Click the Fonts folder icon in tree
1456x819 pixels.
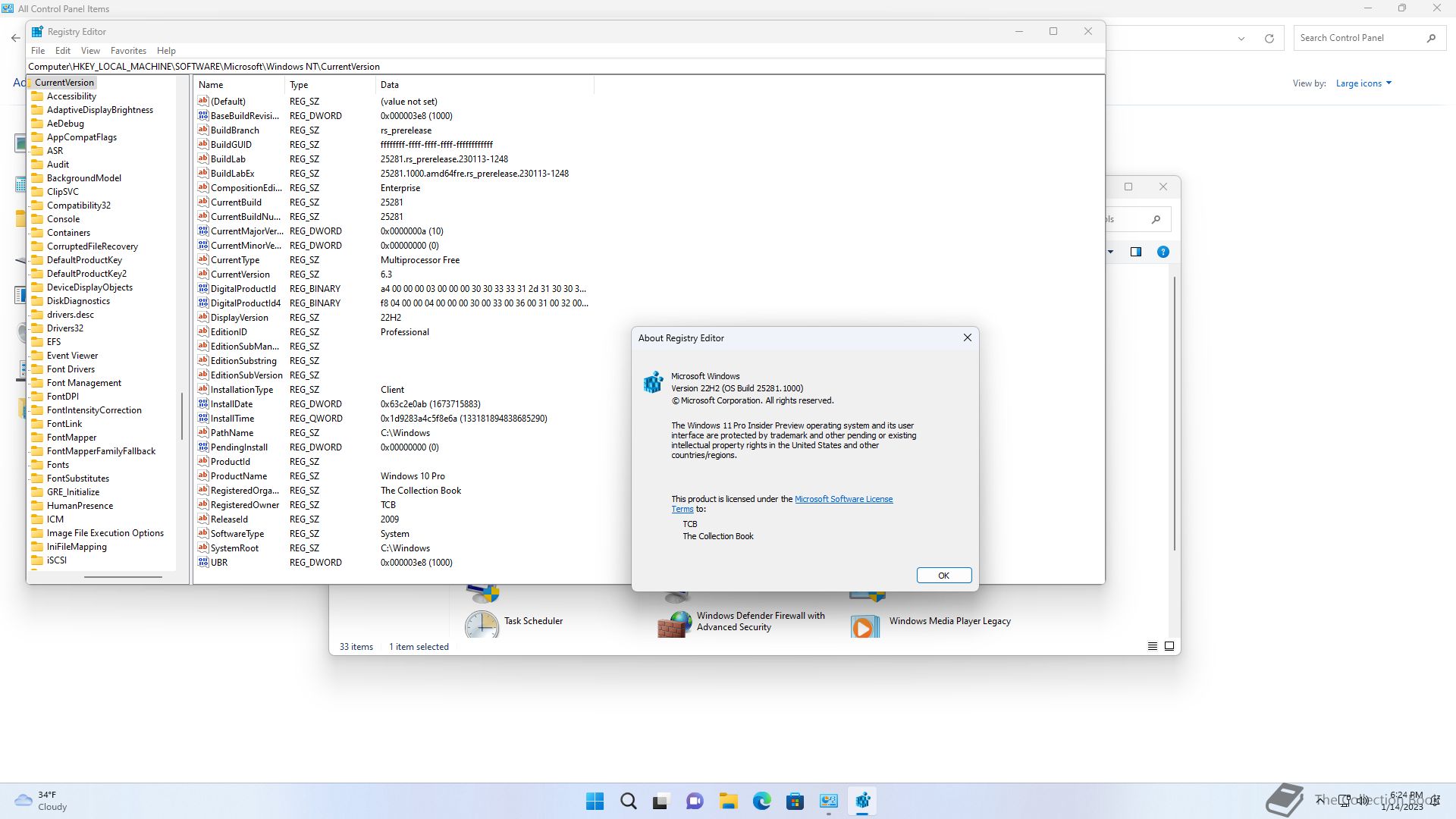pos(37,465)
